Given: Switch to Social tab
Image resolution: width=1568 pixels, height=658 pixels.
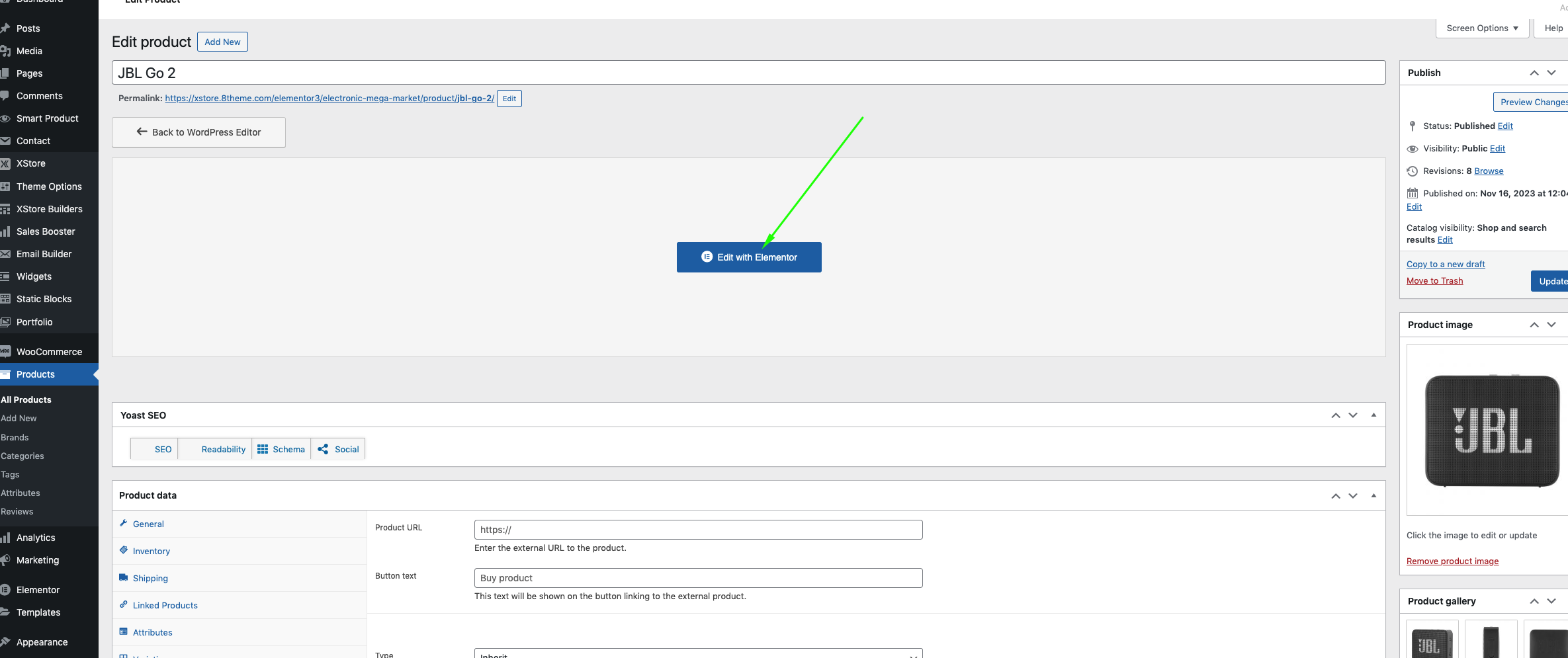Looking at the screenshot, I should point(338,449).
